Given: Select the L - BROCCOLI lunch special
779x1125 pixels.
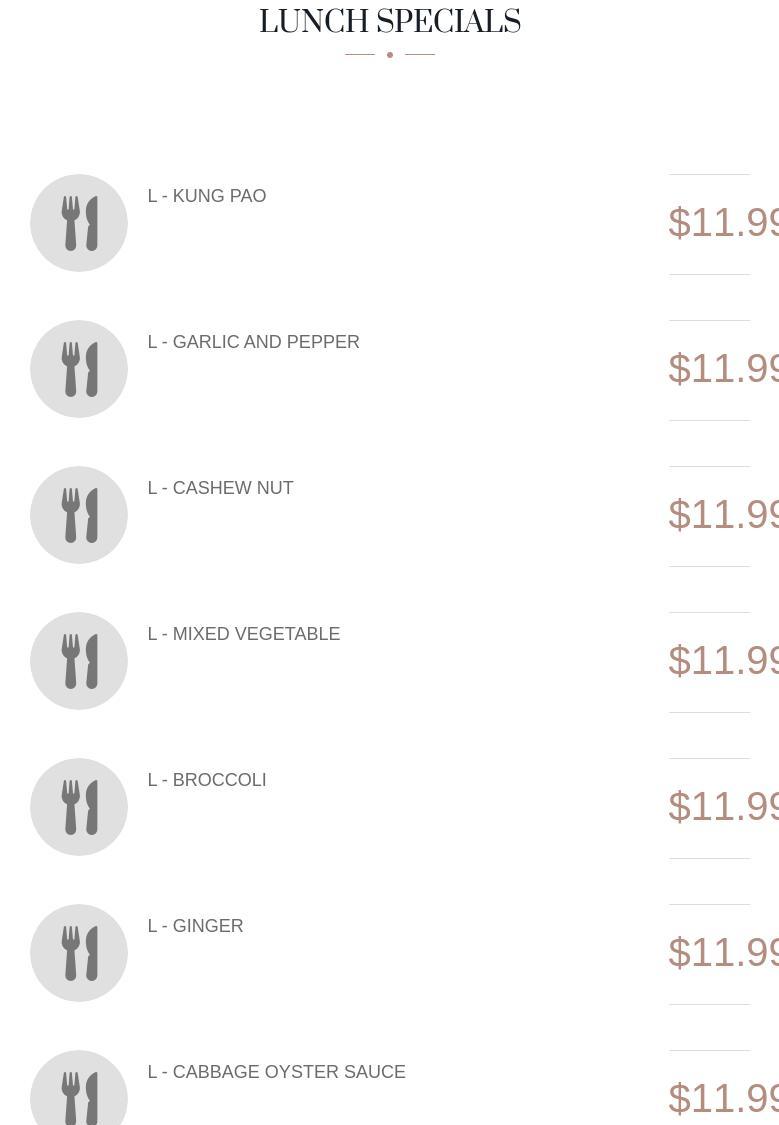Looking at the screenshot, I should [207, 780].
